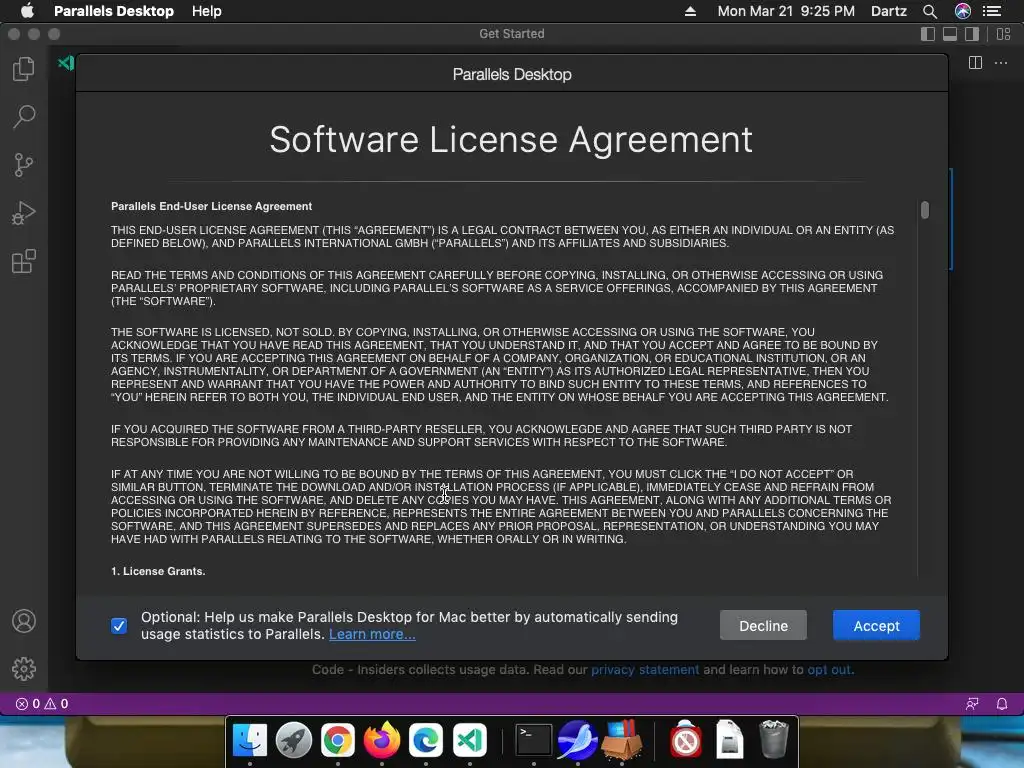
Task: Open the Extensions view in VS Code
Action: 24,261
